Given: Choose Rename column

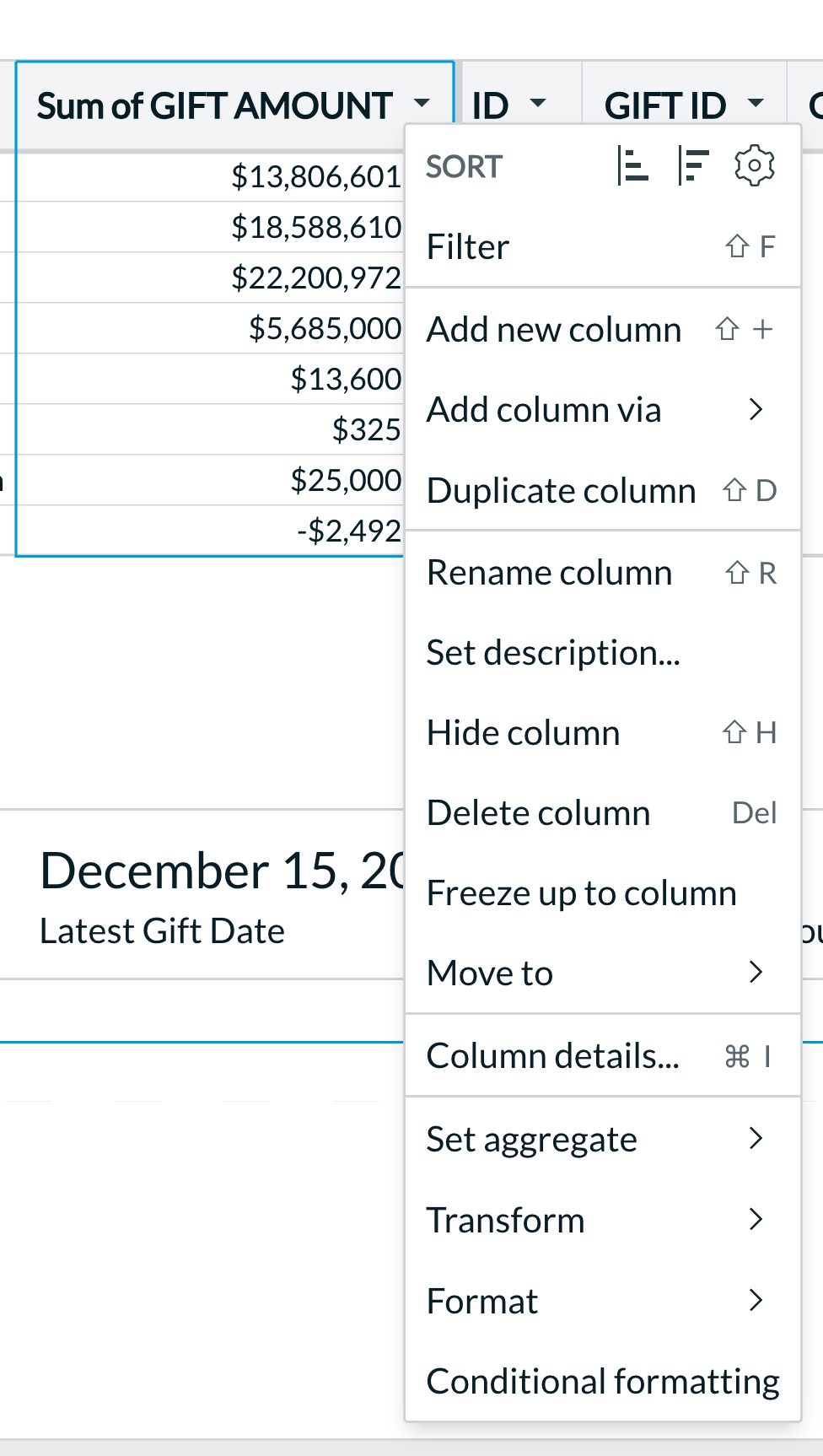Looking at the screenshot, I should tap(602, 573).
